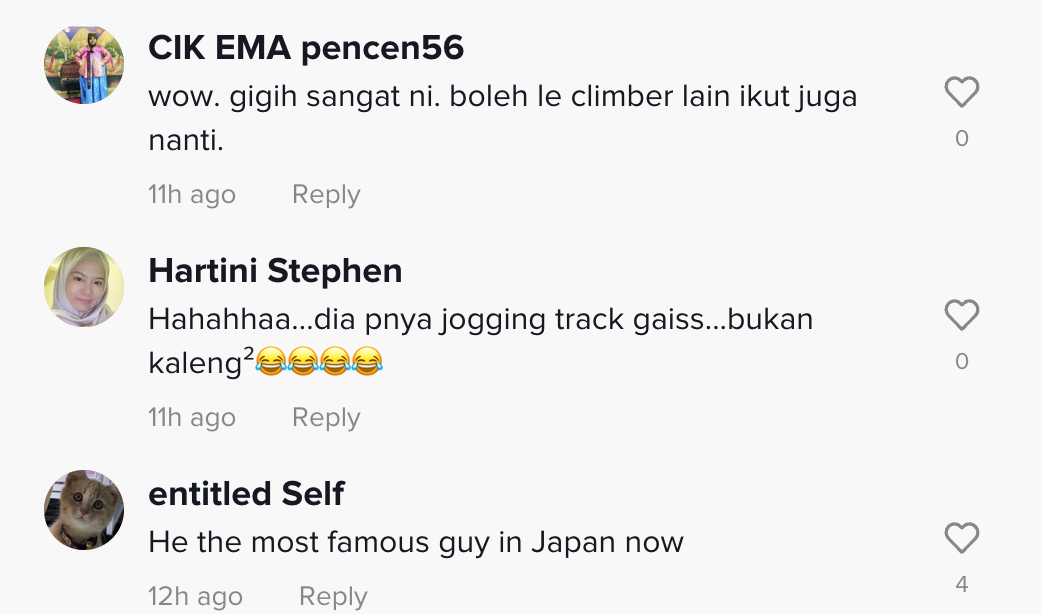This screenshot has height=614, width=1042.
Task: Open CIK EMA pencen56's profile picture
Action: [x=84, y=65]
